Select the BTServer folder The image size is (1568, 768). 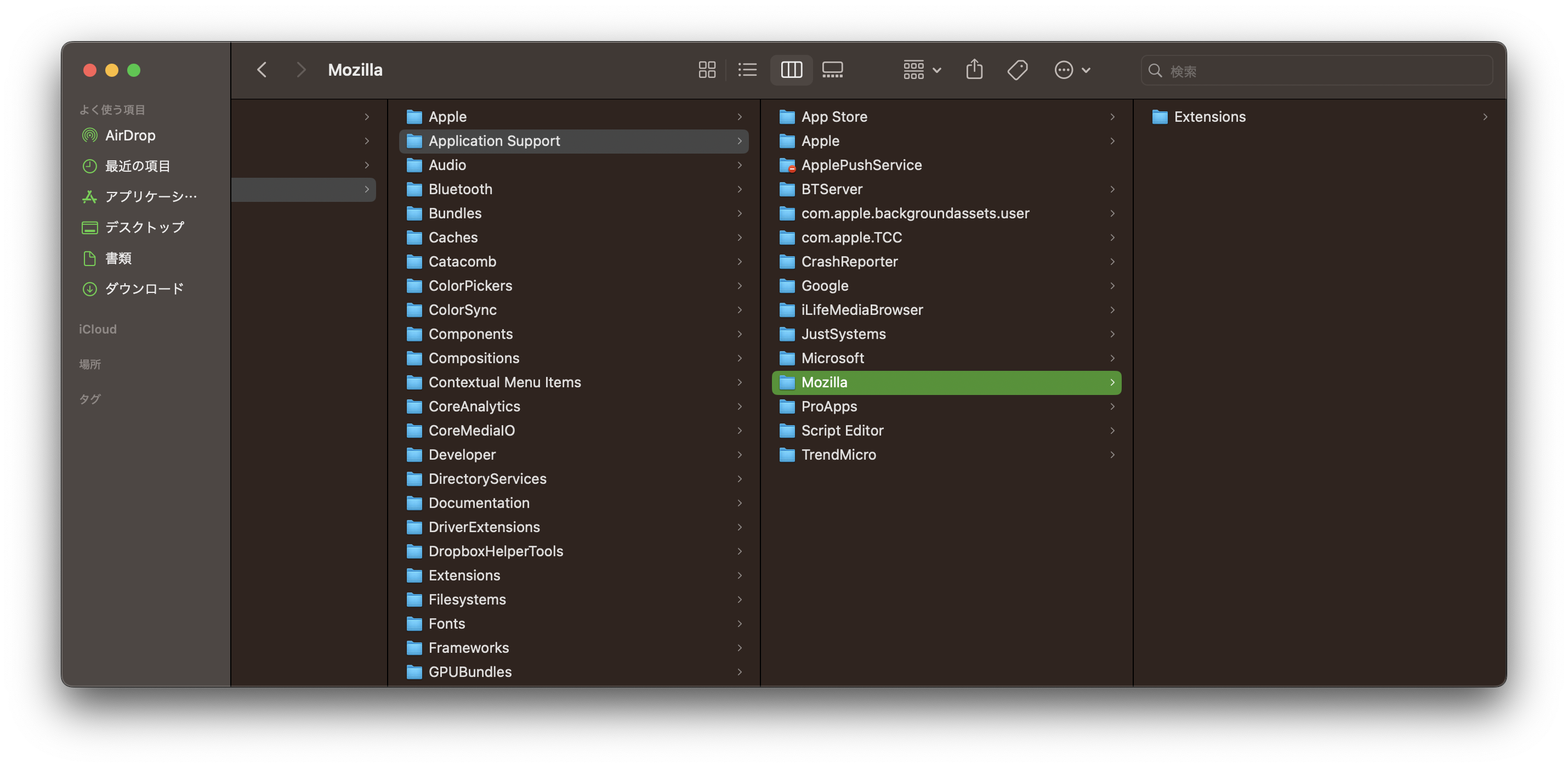click(946, 189)
